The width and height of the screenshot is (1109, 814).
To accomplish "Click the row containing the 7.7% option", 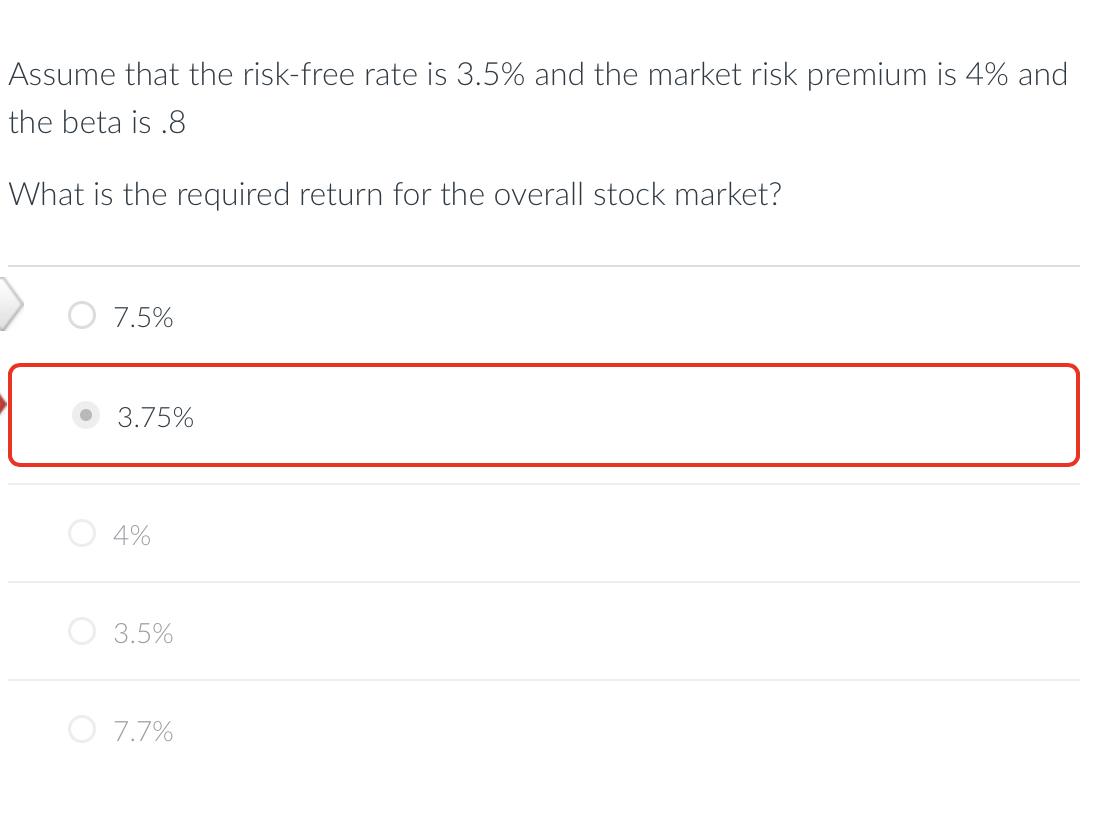I will pyautogui.click(x=550, y=729).
